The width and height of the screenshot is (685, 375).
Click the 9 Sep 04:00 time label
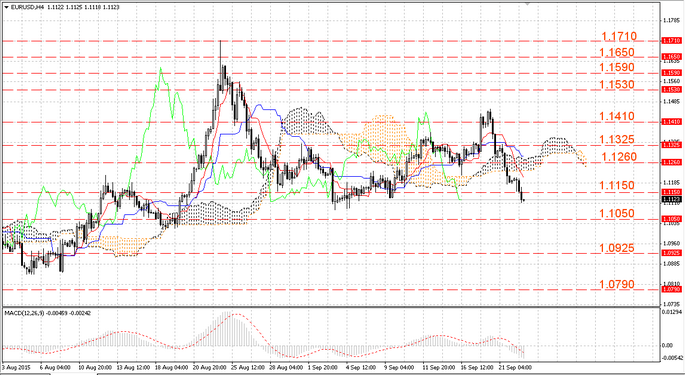coord(399,368)
